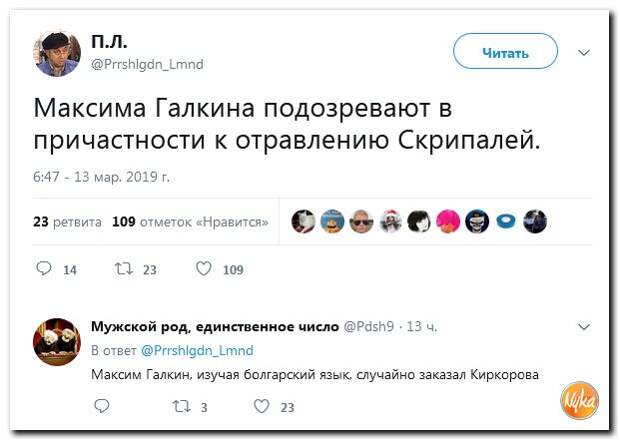Open П.Л. profile avatar
620x441 pixels.
point(57,53)
